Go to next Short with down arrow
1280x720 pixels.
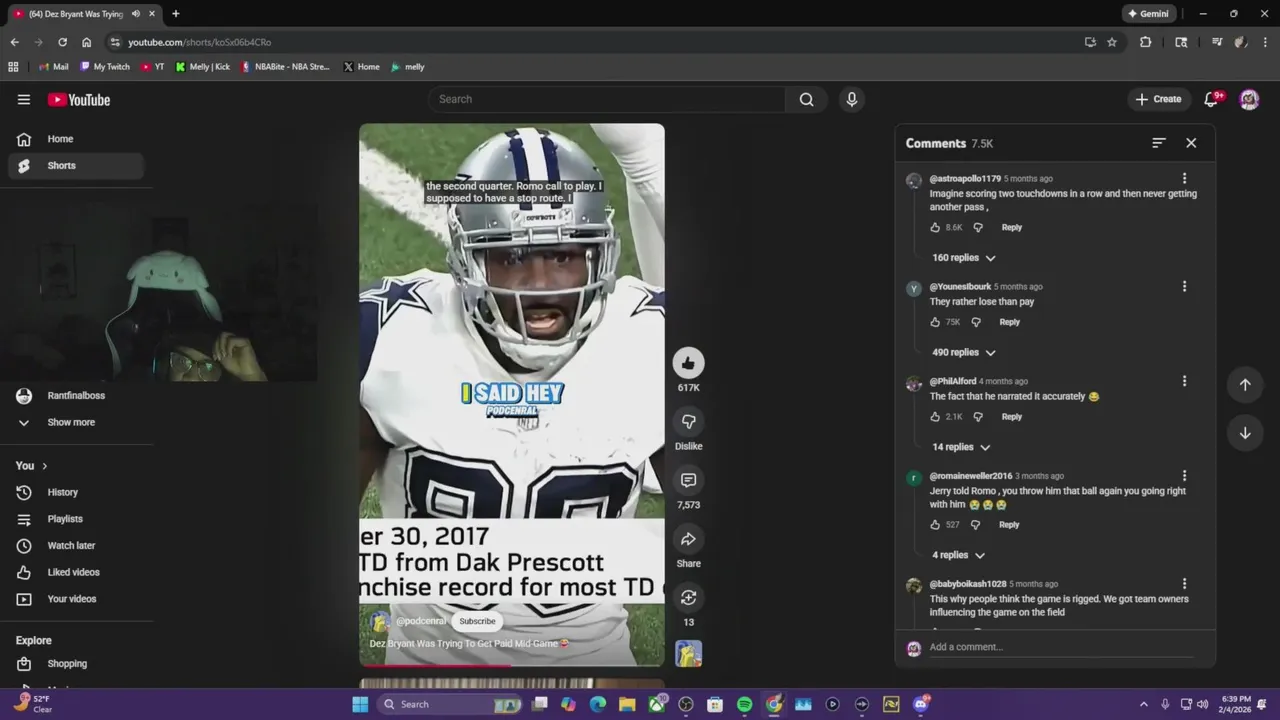tap(1245, 433)
